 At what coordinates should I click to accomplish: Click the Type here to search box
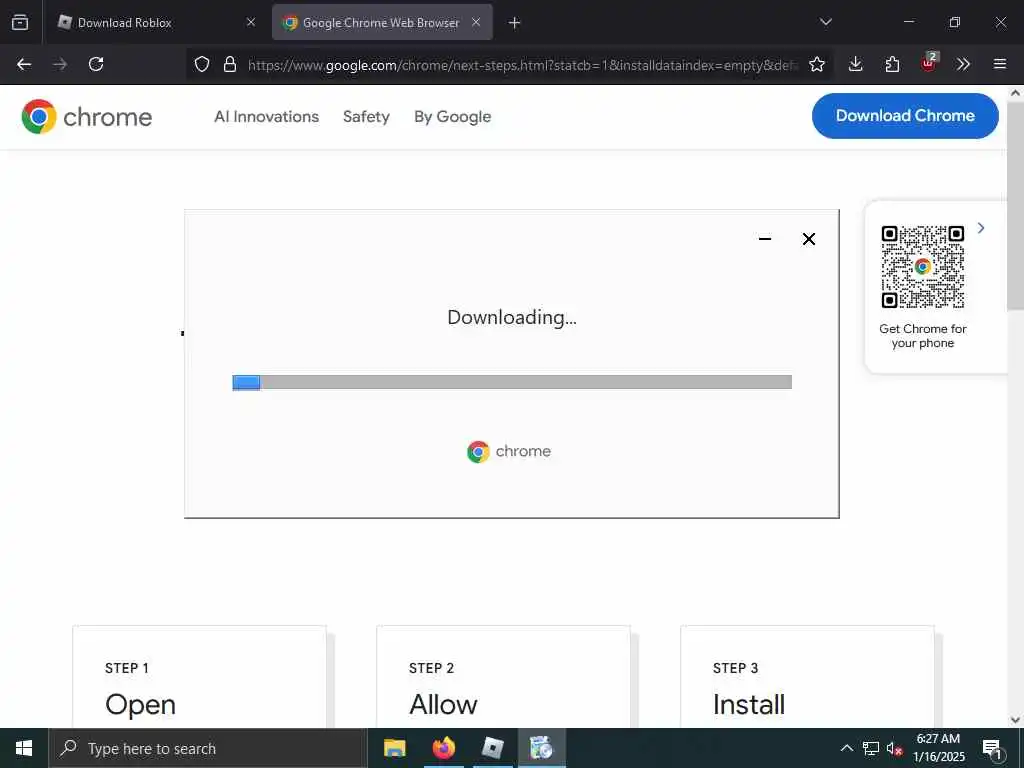(x=208, y=748)
